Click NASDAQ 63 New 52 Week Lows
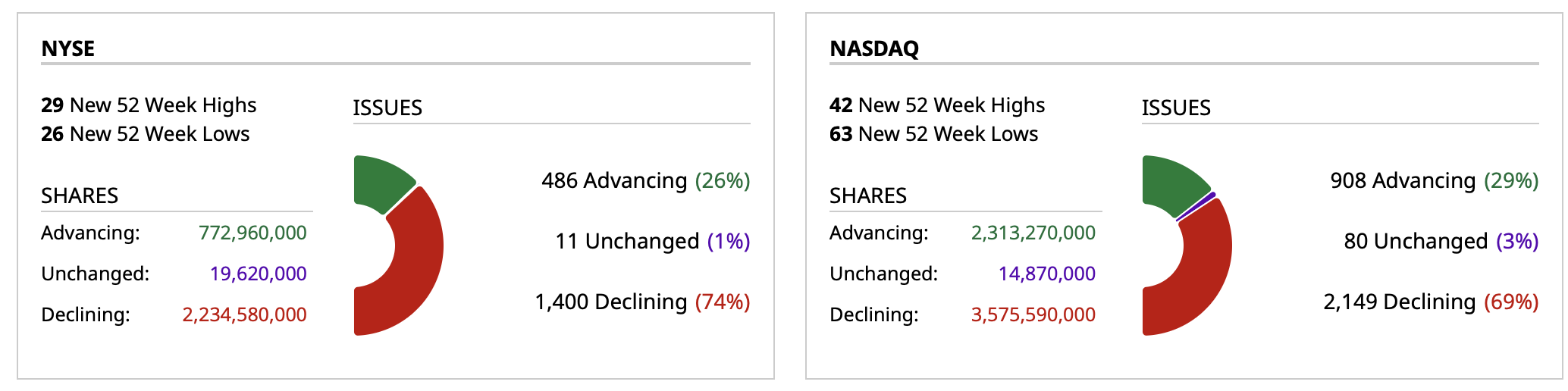 point(933,134)
